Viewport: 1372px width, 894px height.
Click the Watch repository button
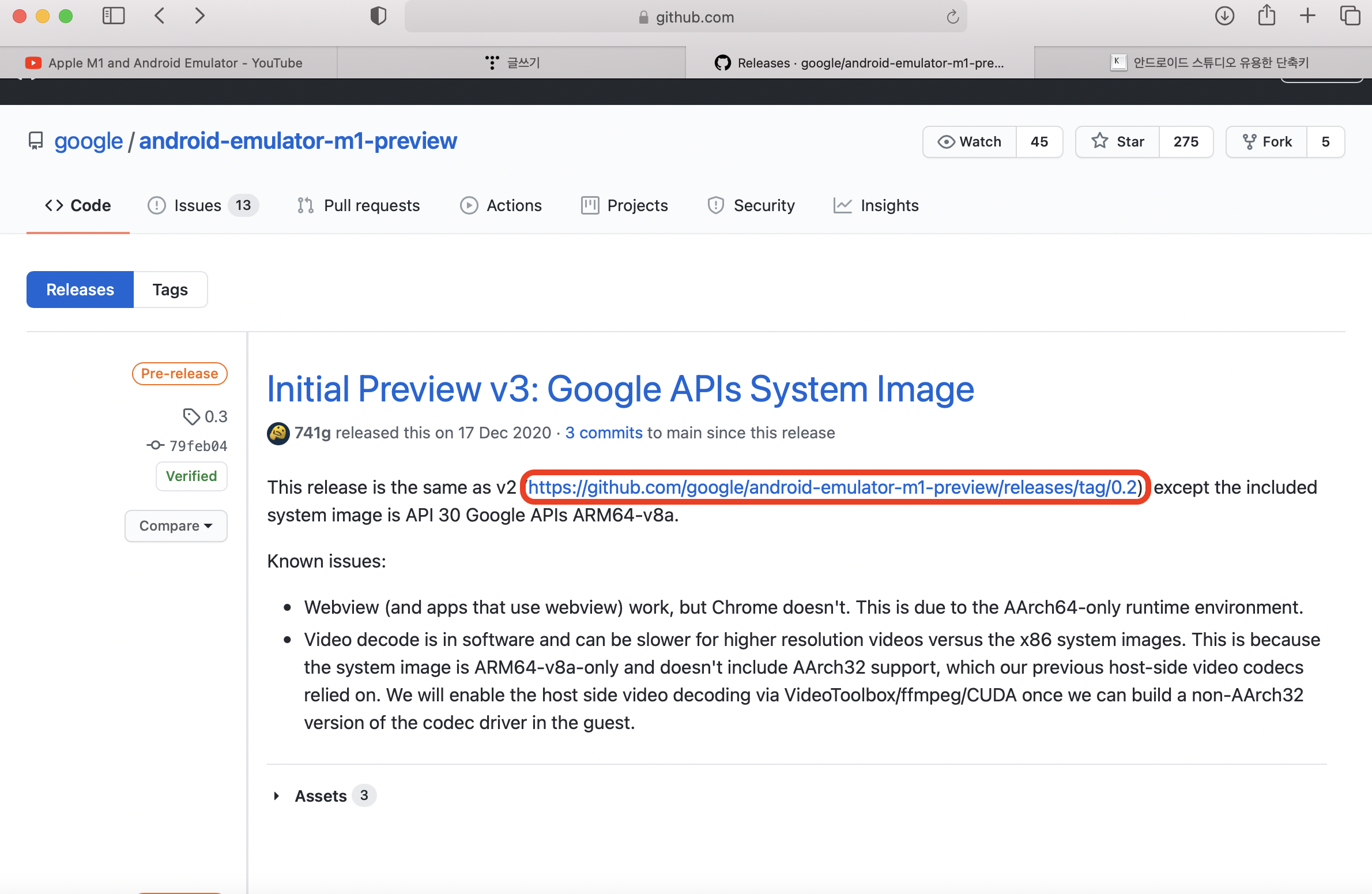pyautogui.click(x=970, y=142)
